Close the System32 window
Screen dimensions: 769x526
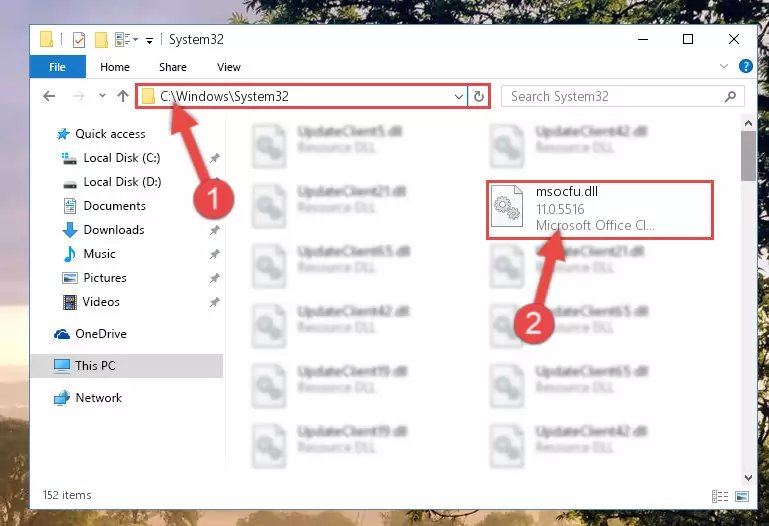coord(734,39)
